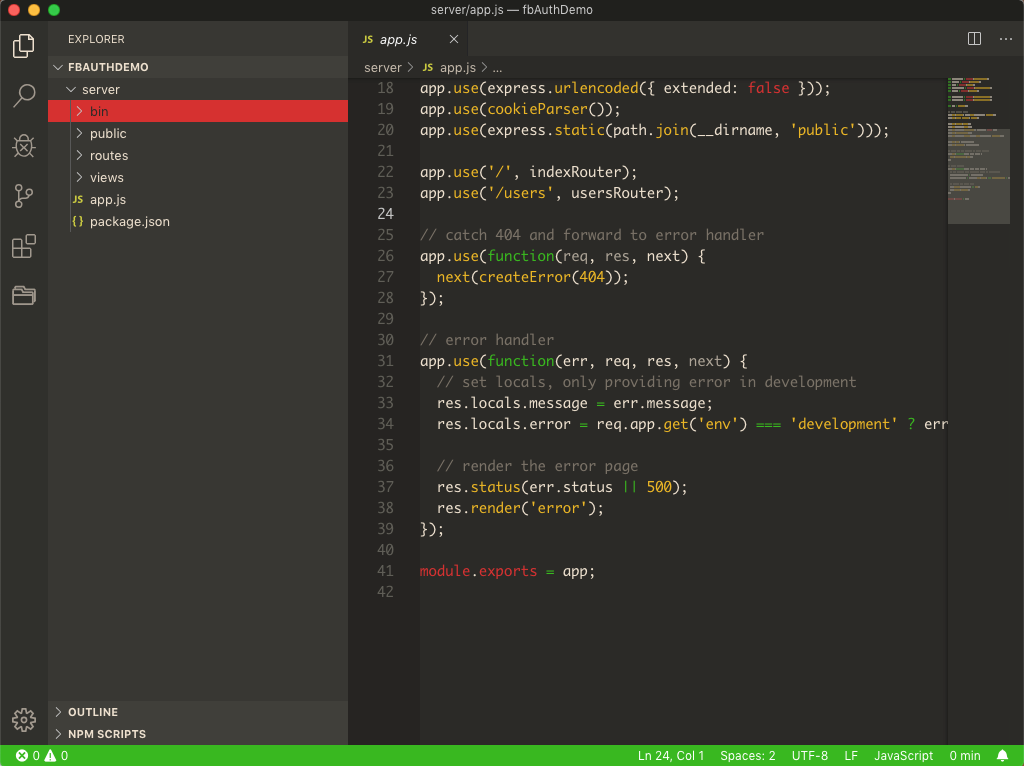Click the Split Editor Right icon
Image resolution: width=1024 pixels, height=766 pixels.
(974, 39)
